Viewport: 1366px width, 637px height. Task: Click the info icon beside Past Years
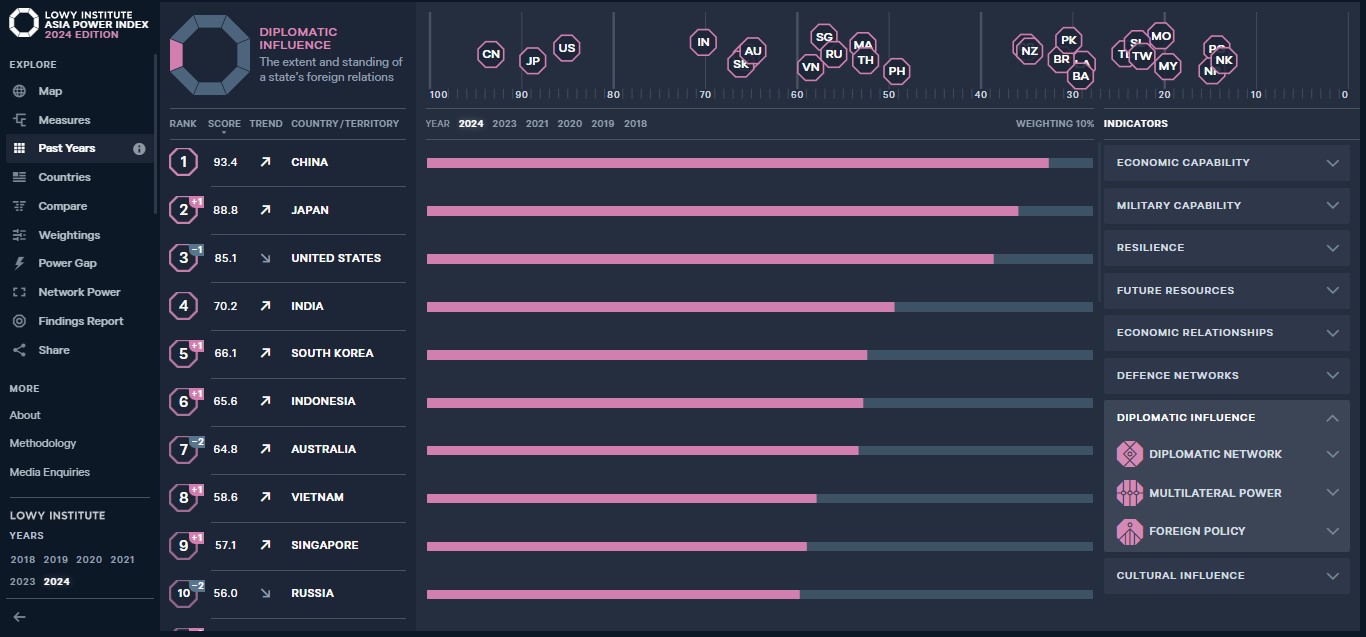pos(139,149)
